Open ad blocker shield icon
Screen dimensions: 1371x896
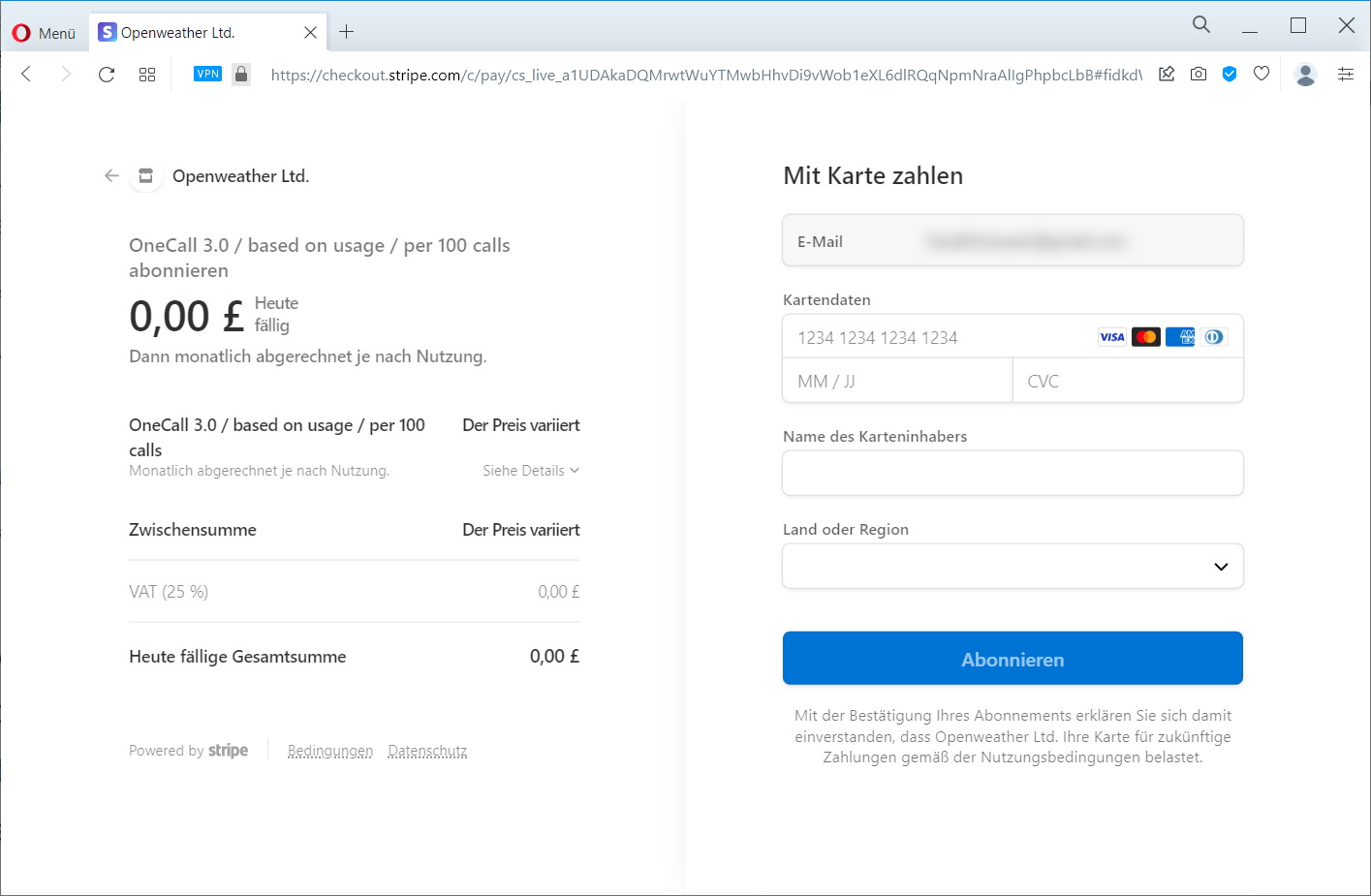click(1230, 74)
